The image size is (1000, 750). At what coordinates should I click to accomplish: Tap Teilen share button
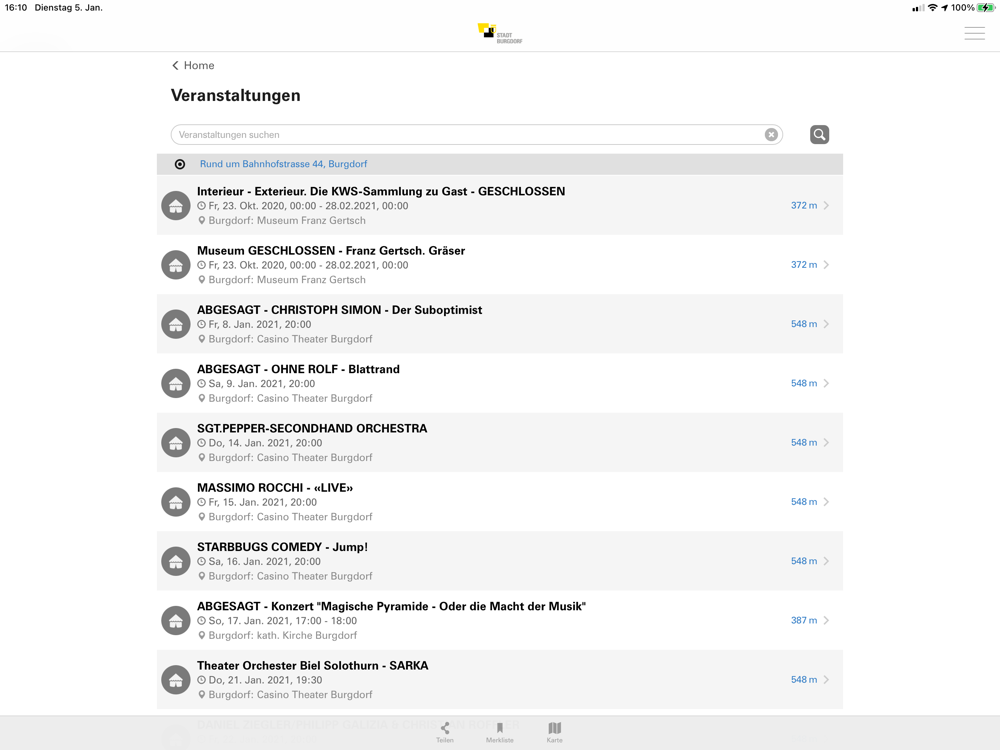(445, 732)
